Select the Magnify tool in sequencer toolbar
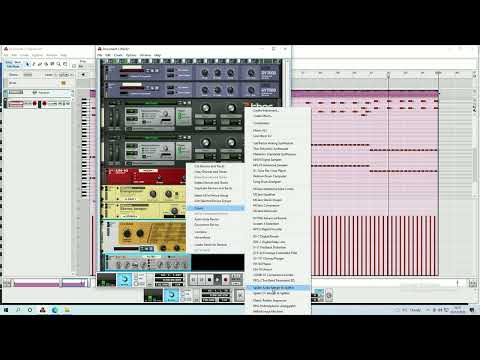Viewport: 480px width, 360px height. [x=58, y=64]
